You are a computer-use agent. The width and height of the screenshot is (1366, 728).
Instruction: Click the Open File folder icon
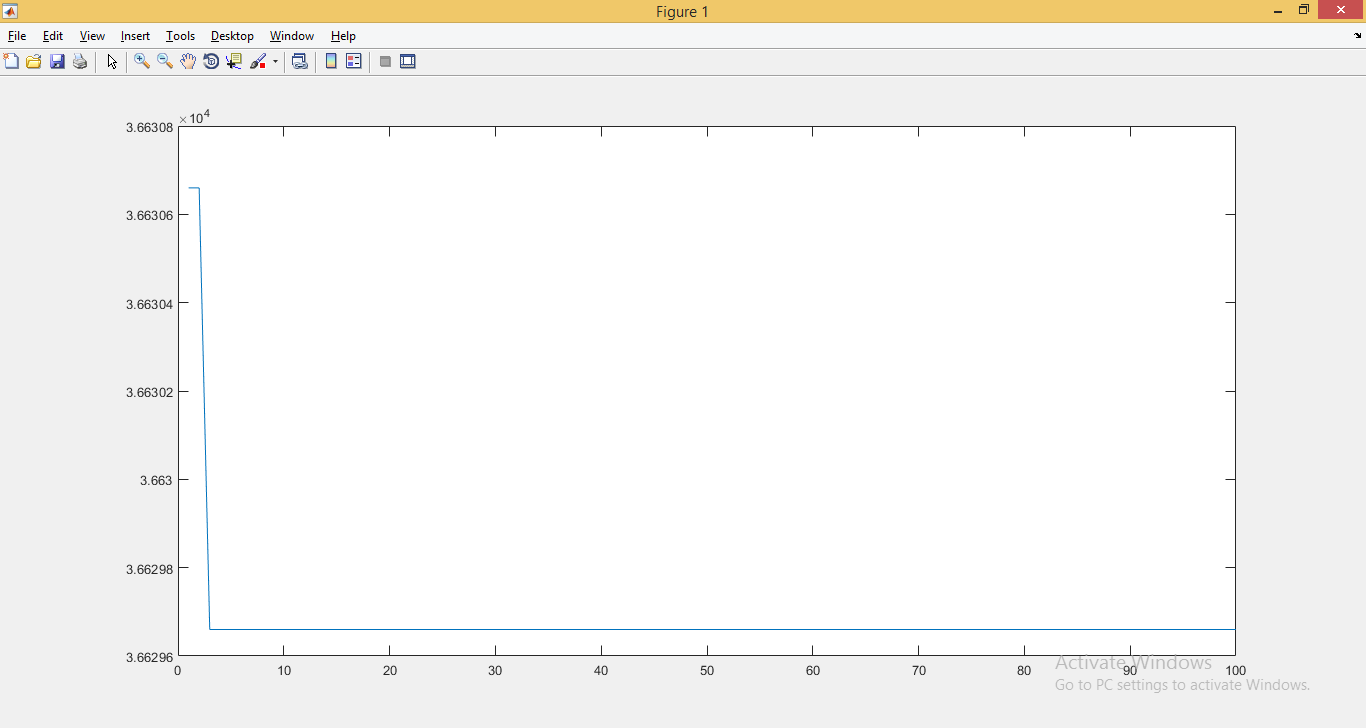pyautogui.click(x=34, y=61)
